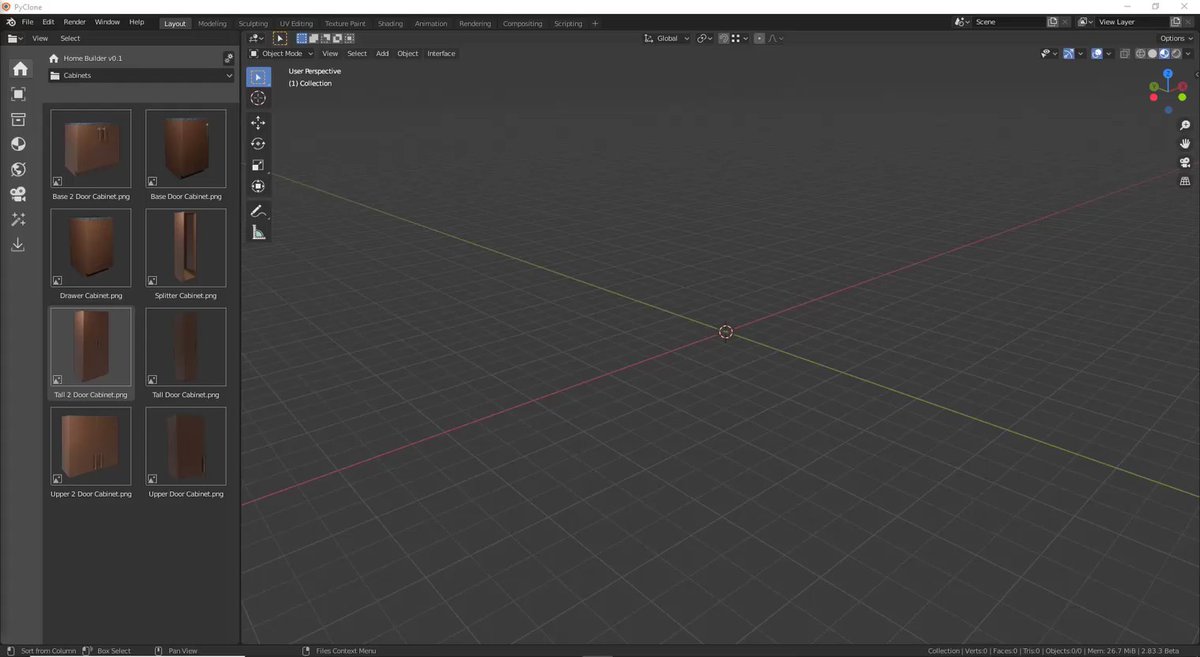Screen dimensions: 1200x657
Task: Activate the Select Box tool
Action: click(x=258, y=77)
